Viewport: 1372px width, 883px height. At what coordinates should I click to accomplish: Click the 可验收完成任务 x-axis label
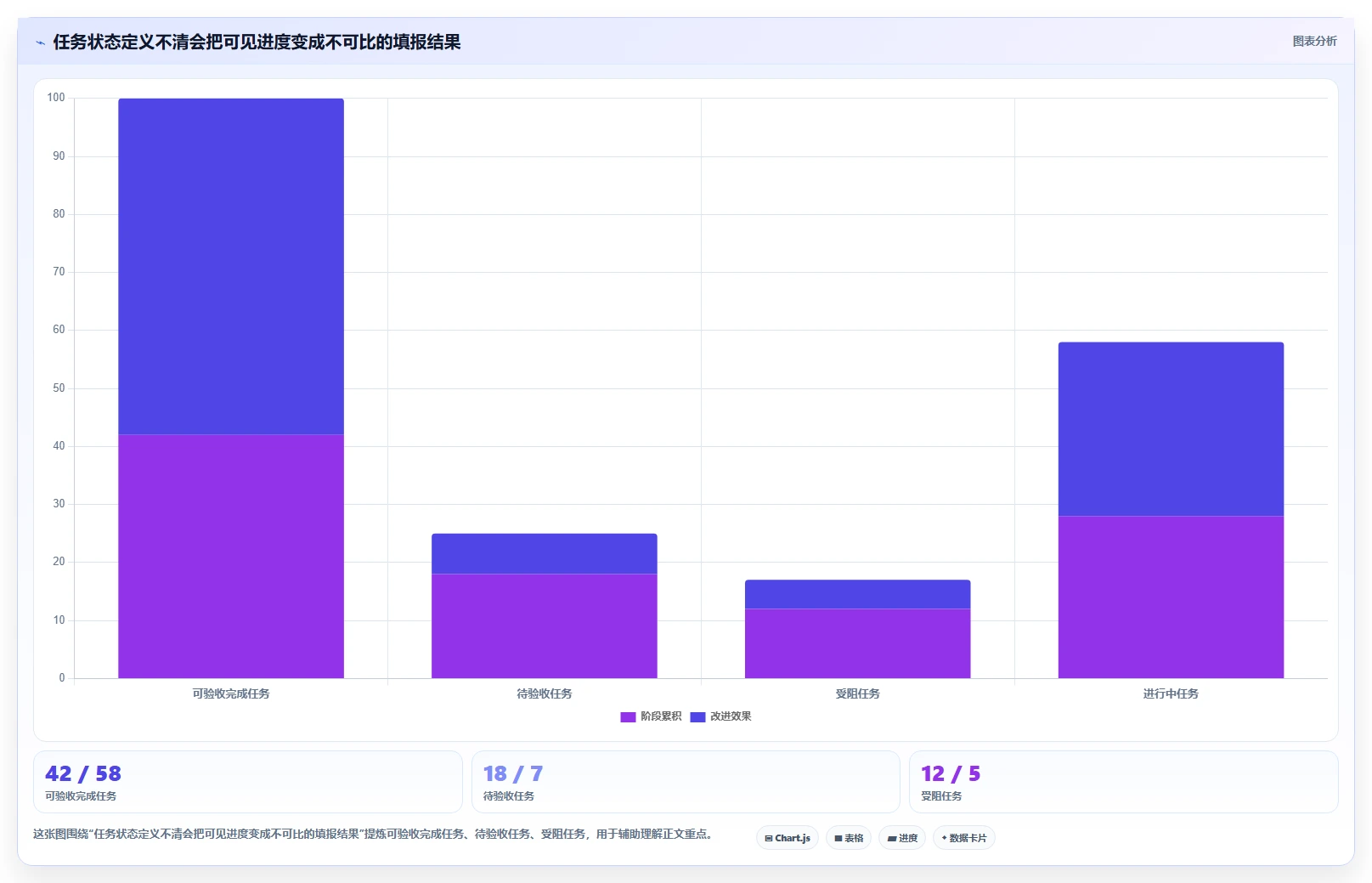231,693
